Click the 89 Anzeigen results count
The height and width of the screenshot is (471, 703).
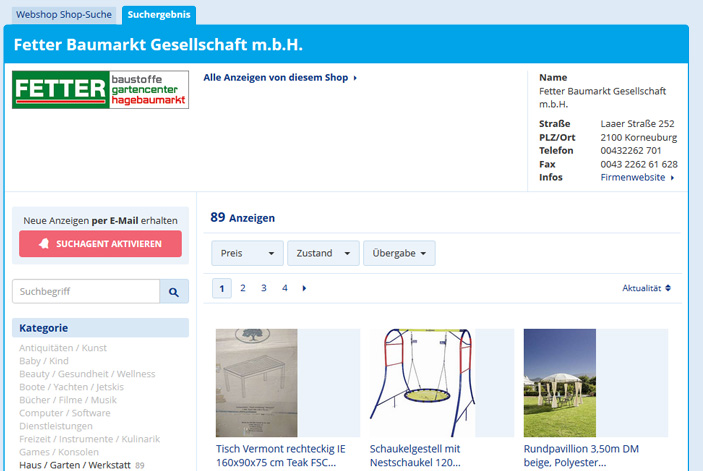coord(243,218)
